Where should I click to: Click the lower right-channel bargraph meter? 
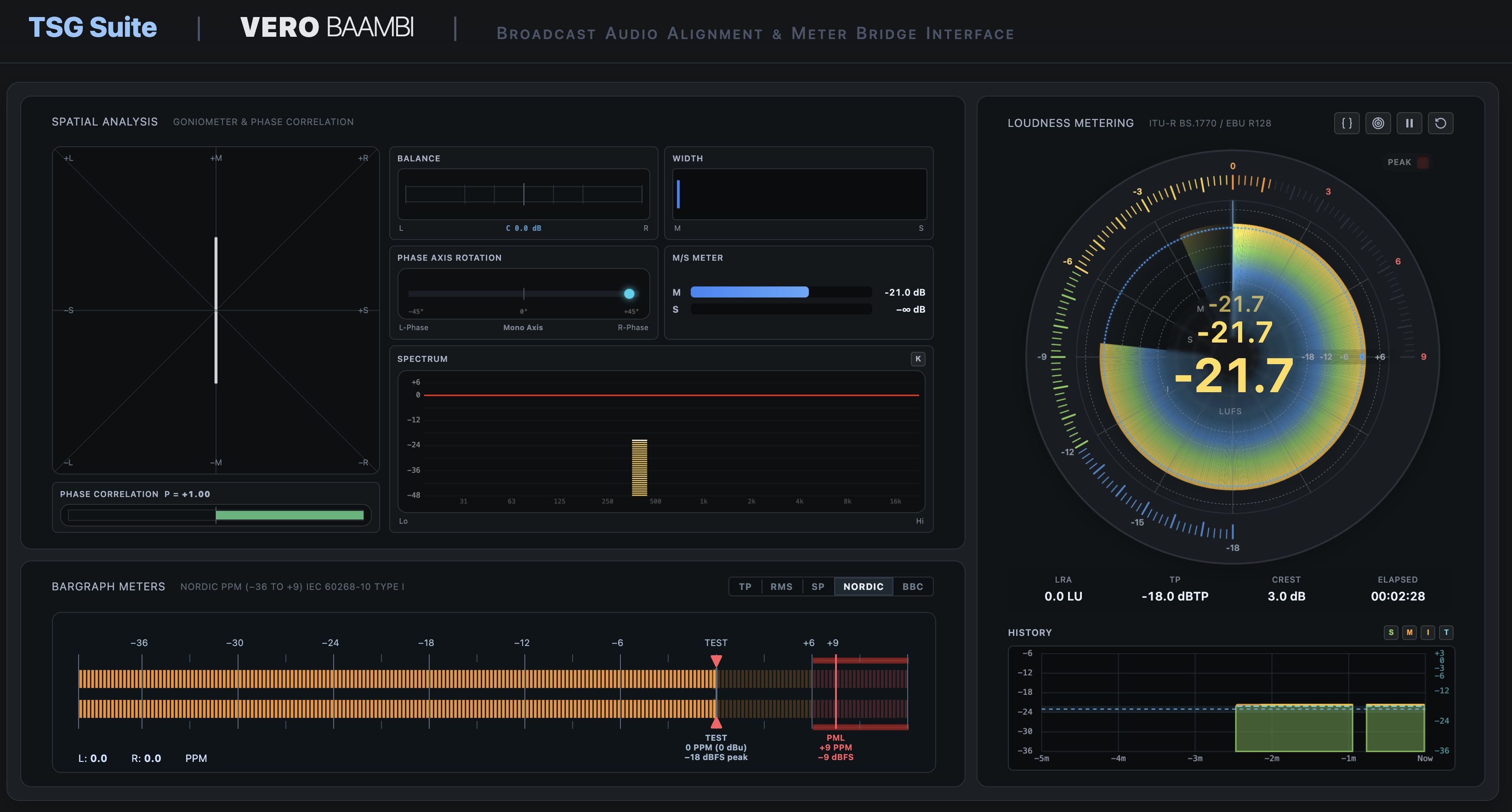[x=493, y=709]
